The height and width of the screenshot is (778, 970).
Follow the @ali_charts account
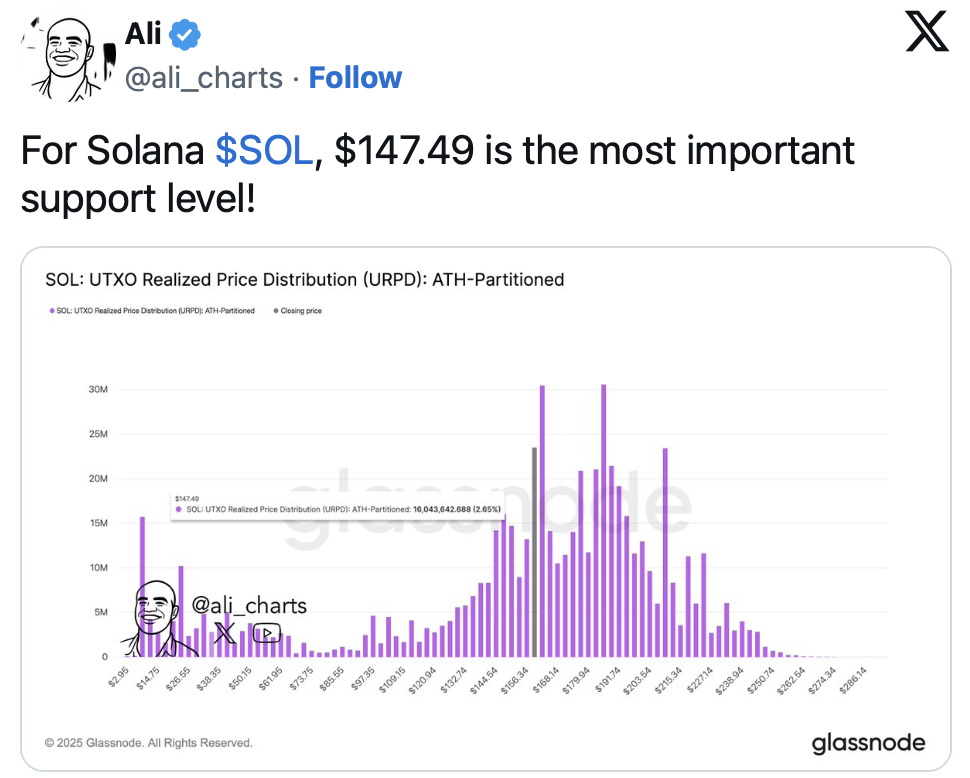[355, 78]
